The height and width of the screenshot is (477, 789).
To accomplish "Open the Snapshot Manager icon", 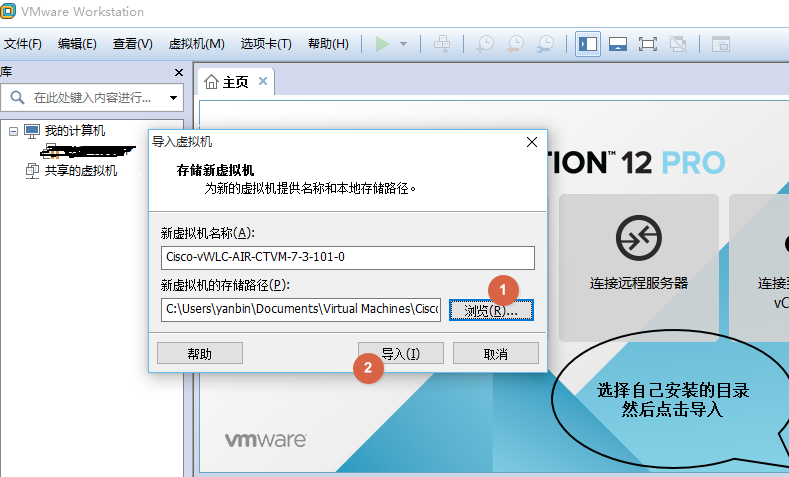I will click(545, 44).
